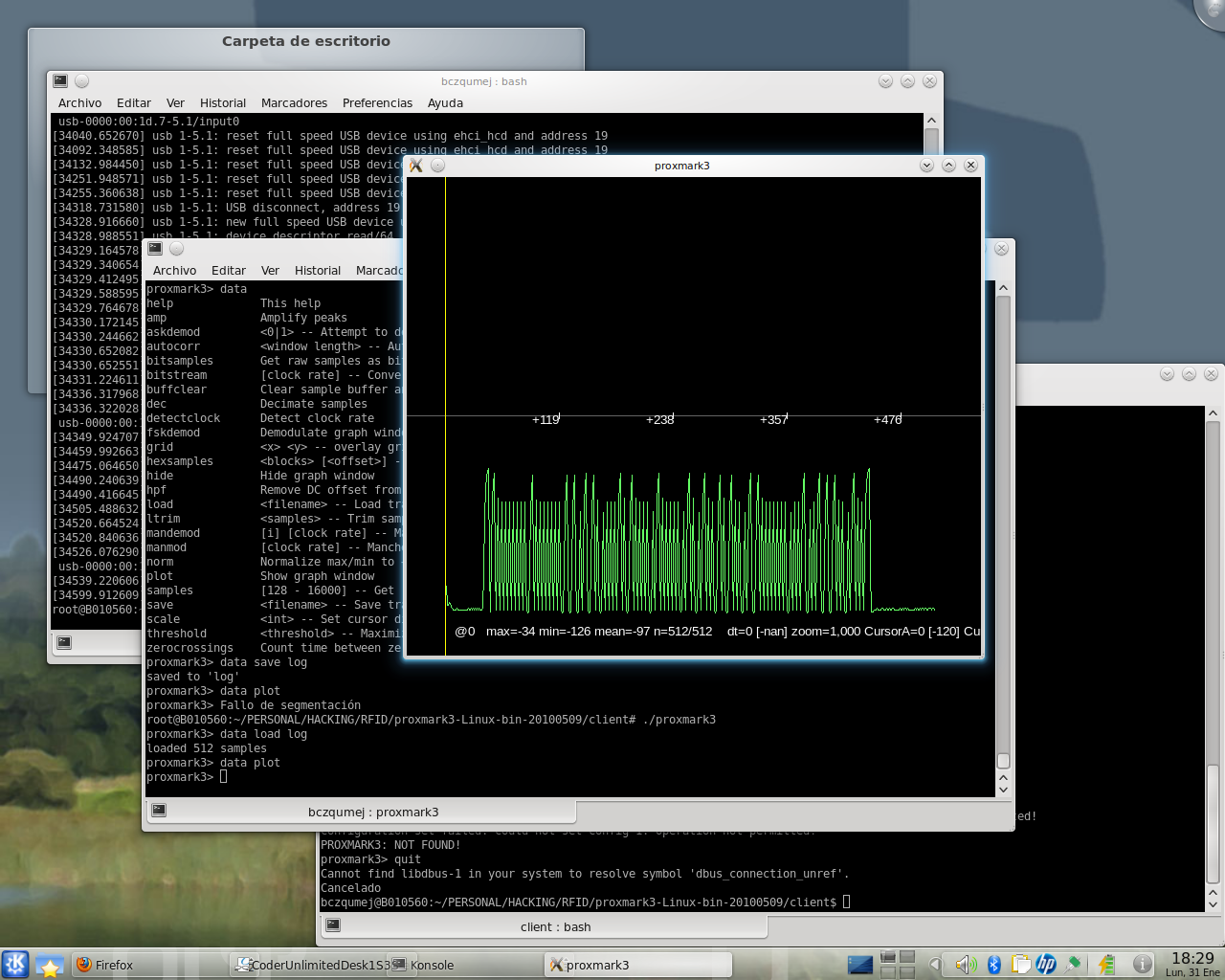Open the Preferencias menu
The image size is (1225, 980).
tap(377, 103)
